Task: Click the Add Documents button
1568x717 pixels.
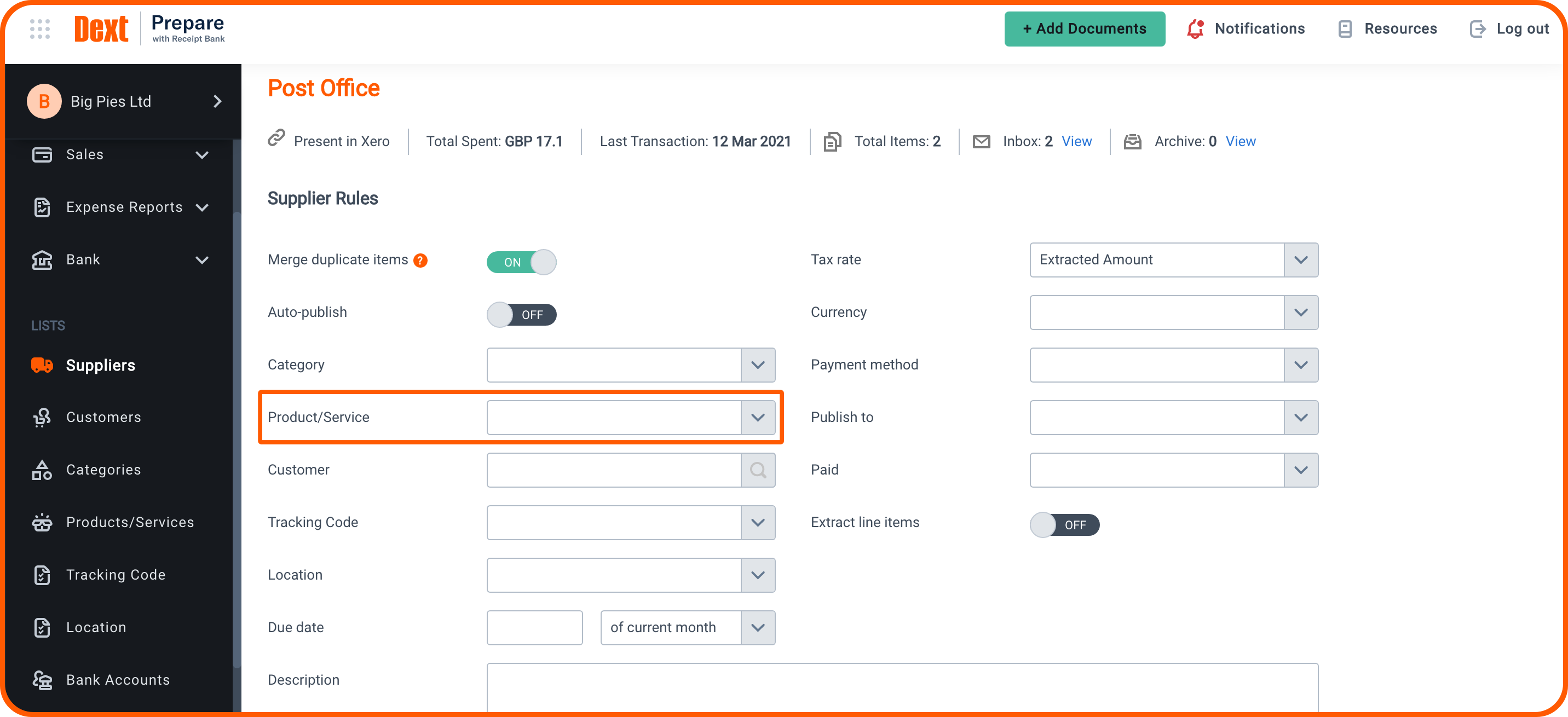Action: click(x=1084, y=28)
